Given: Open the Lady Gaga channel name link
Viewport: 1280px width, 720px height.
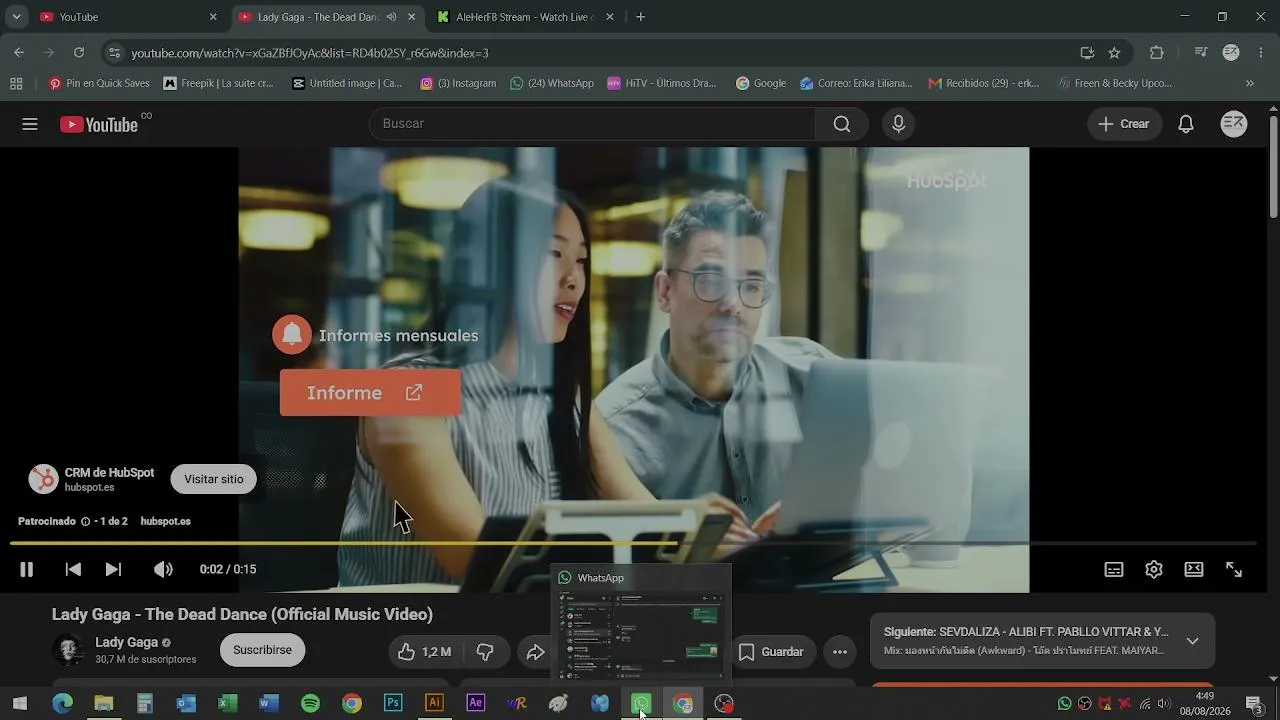Looking at the screenshot, I should (x=126, y=642).
